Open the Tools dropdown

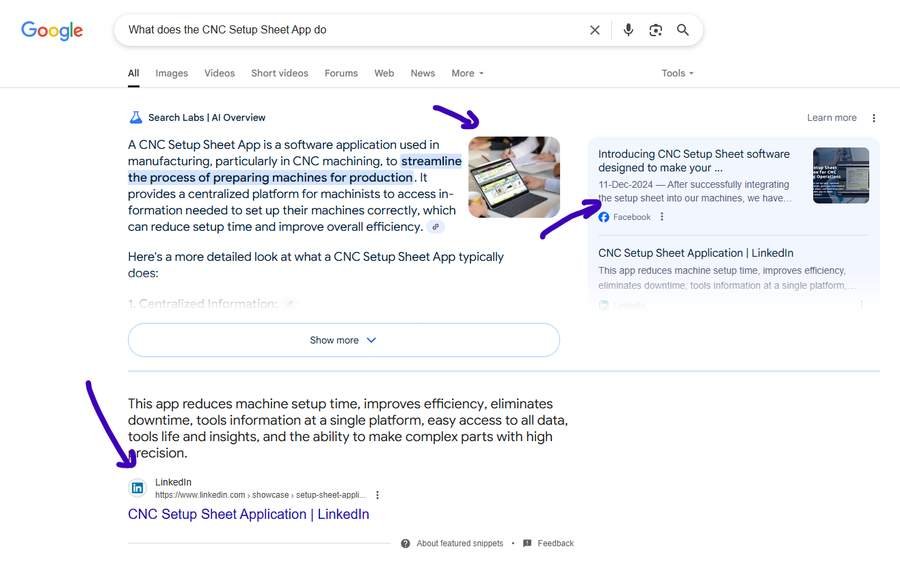coord(677,73)
